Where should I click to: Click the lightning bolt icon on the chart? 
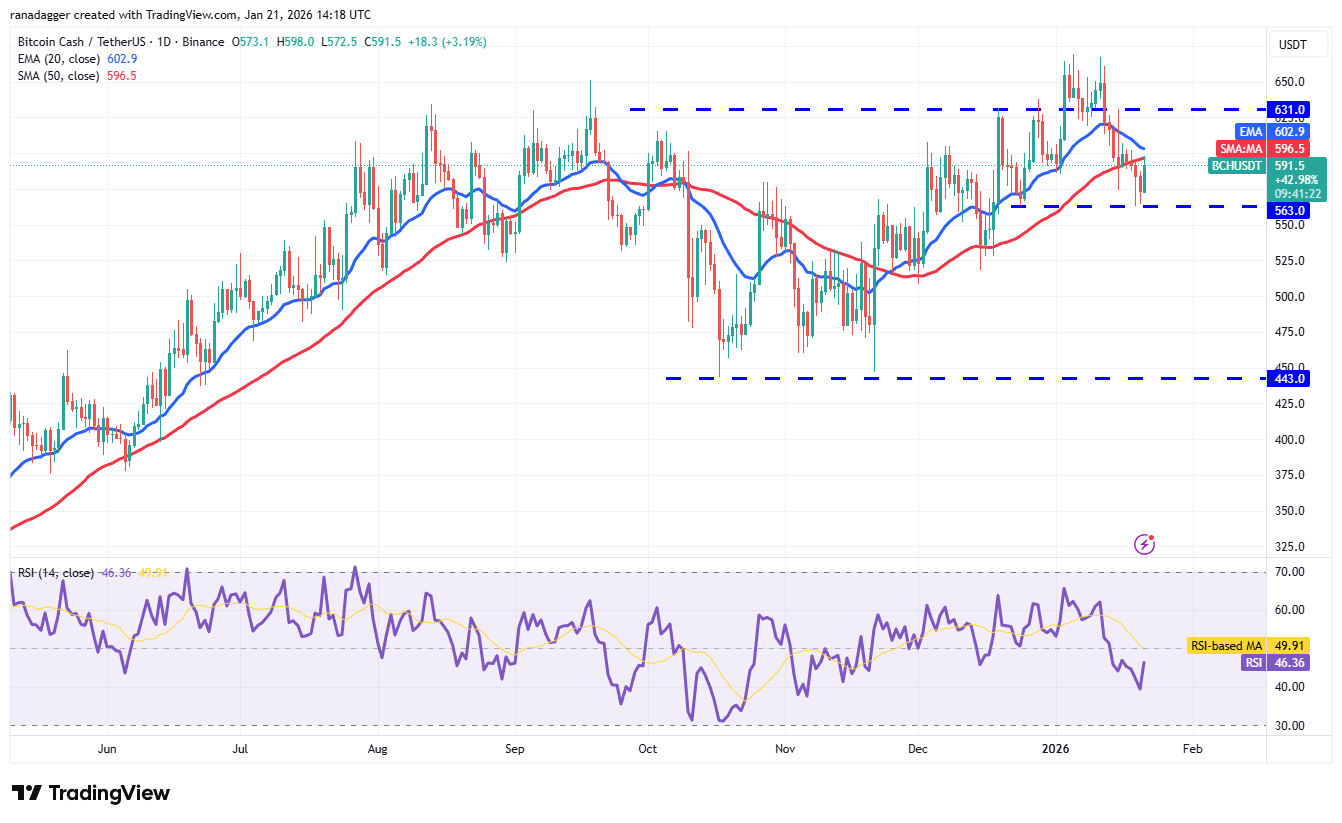(x=1143, y=543)
